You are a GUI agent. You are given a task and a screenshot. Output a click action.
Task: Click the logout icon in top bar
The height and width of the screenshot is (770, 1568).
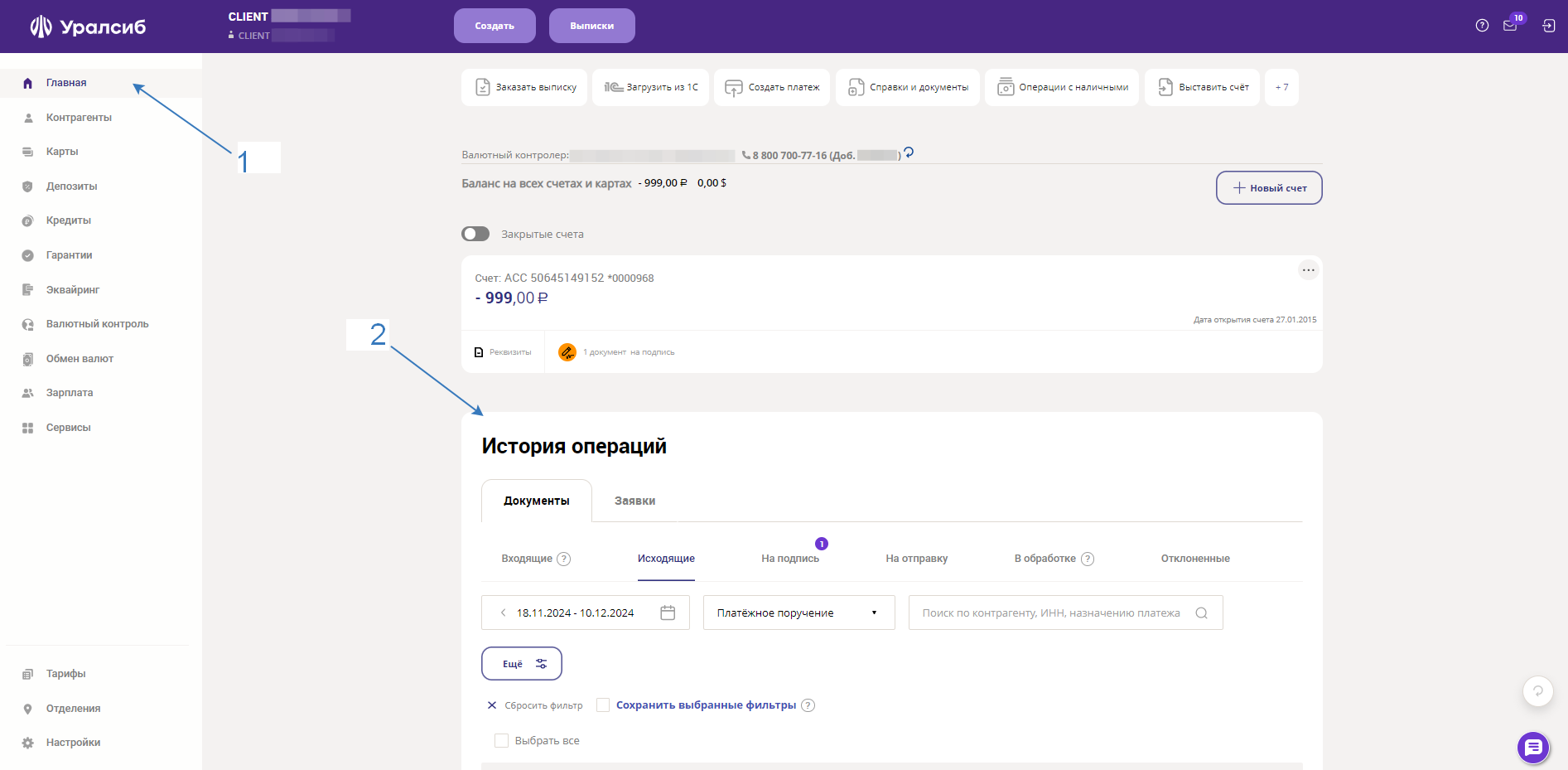coord(1548,26)
